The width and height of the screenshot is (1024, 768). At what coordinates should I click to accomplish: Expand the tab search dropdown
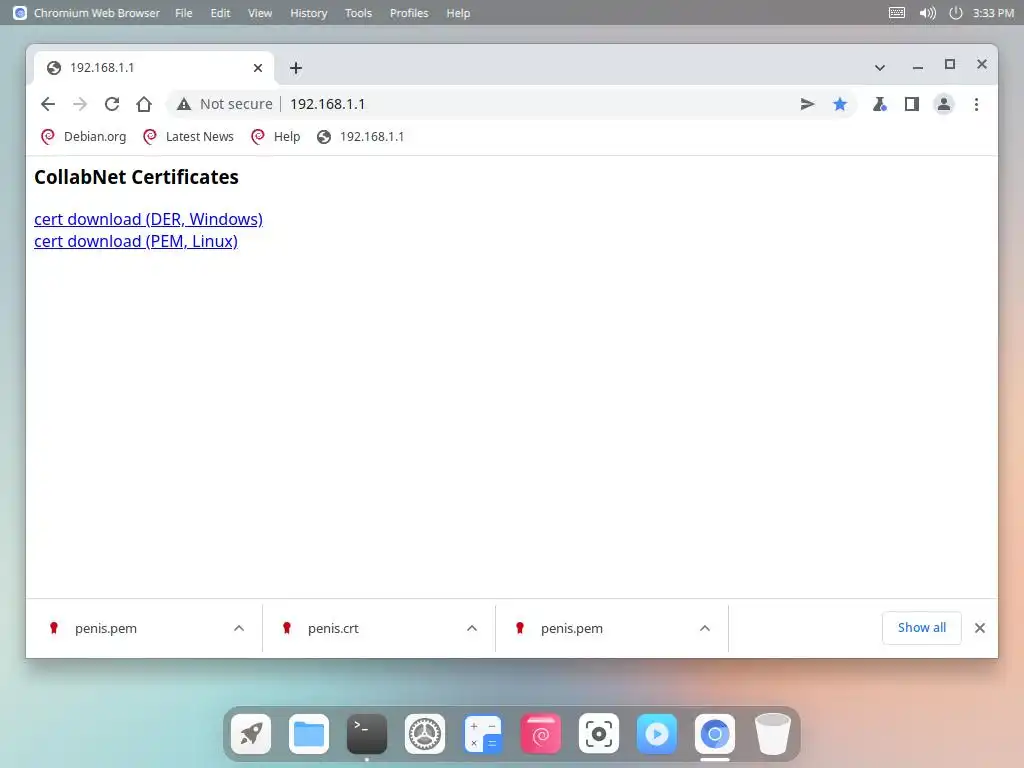(x=880, y=68)
